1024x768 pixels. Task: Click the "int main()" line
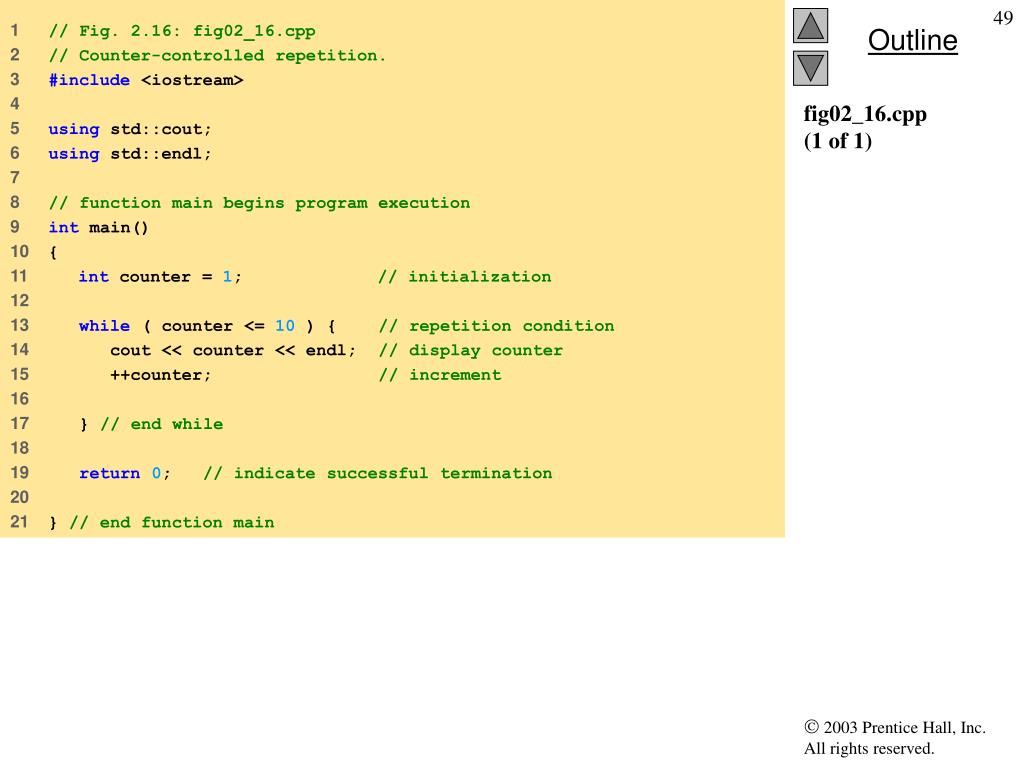tap(99, 227)
